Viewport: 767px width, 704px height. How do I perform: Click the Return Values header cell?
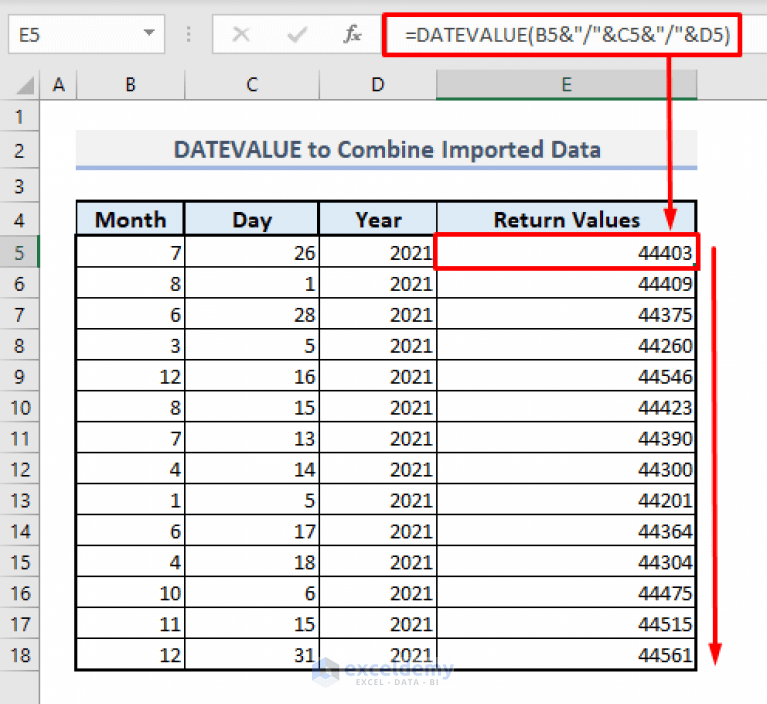pos(566,219)
